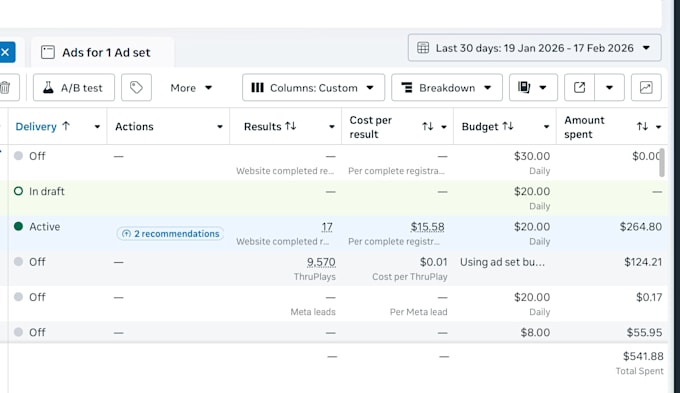Open the reports icon dropdown
Image resolution: width=680 pixels, height=393 pixels.
coord(533,88)
